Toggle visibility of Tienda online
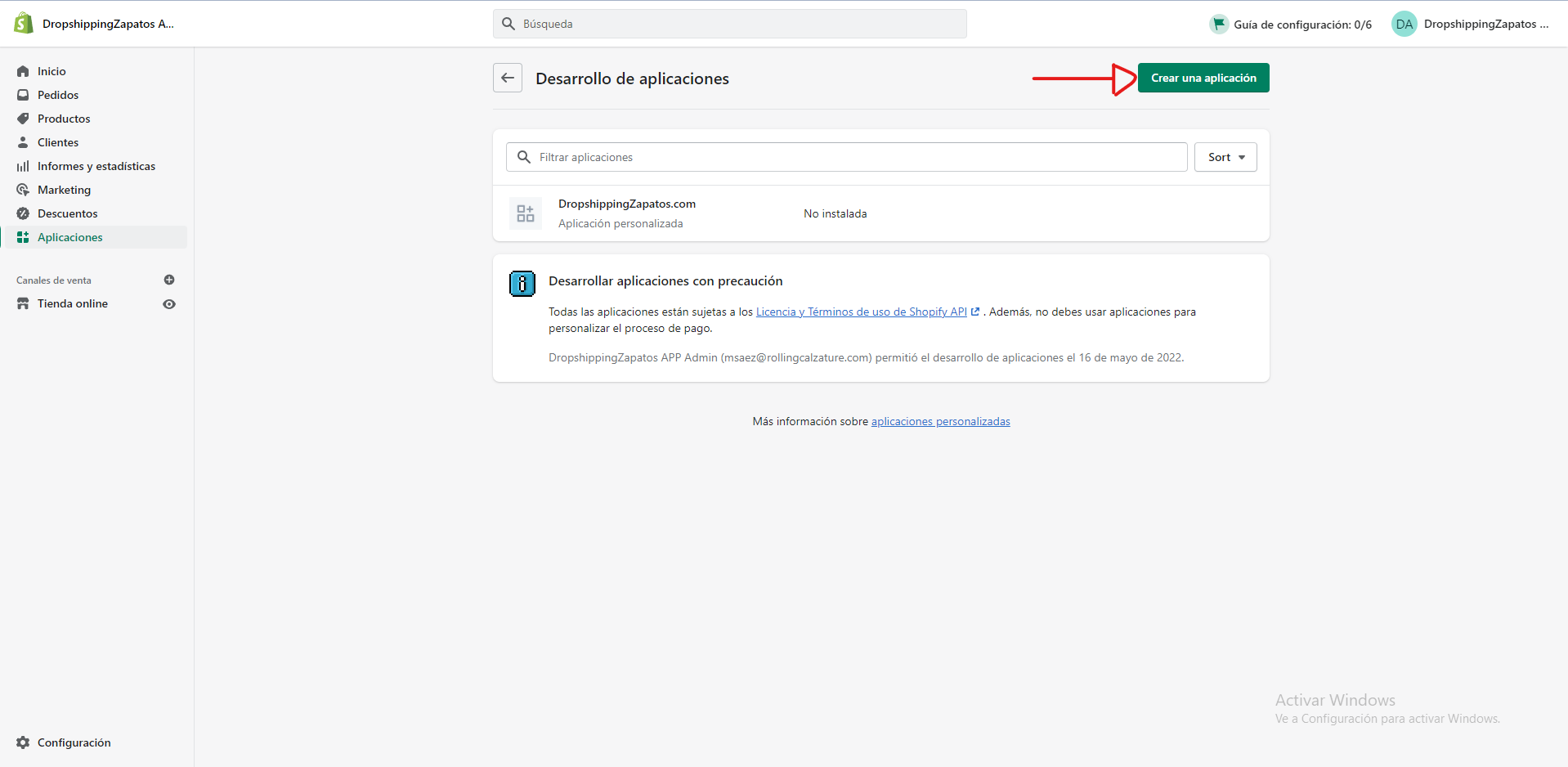This screenshot has width=1568, height=767. pos(169,303)
